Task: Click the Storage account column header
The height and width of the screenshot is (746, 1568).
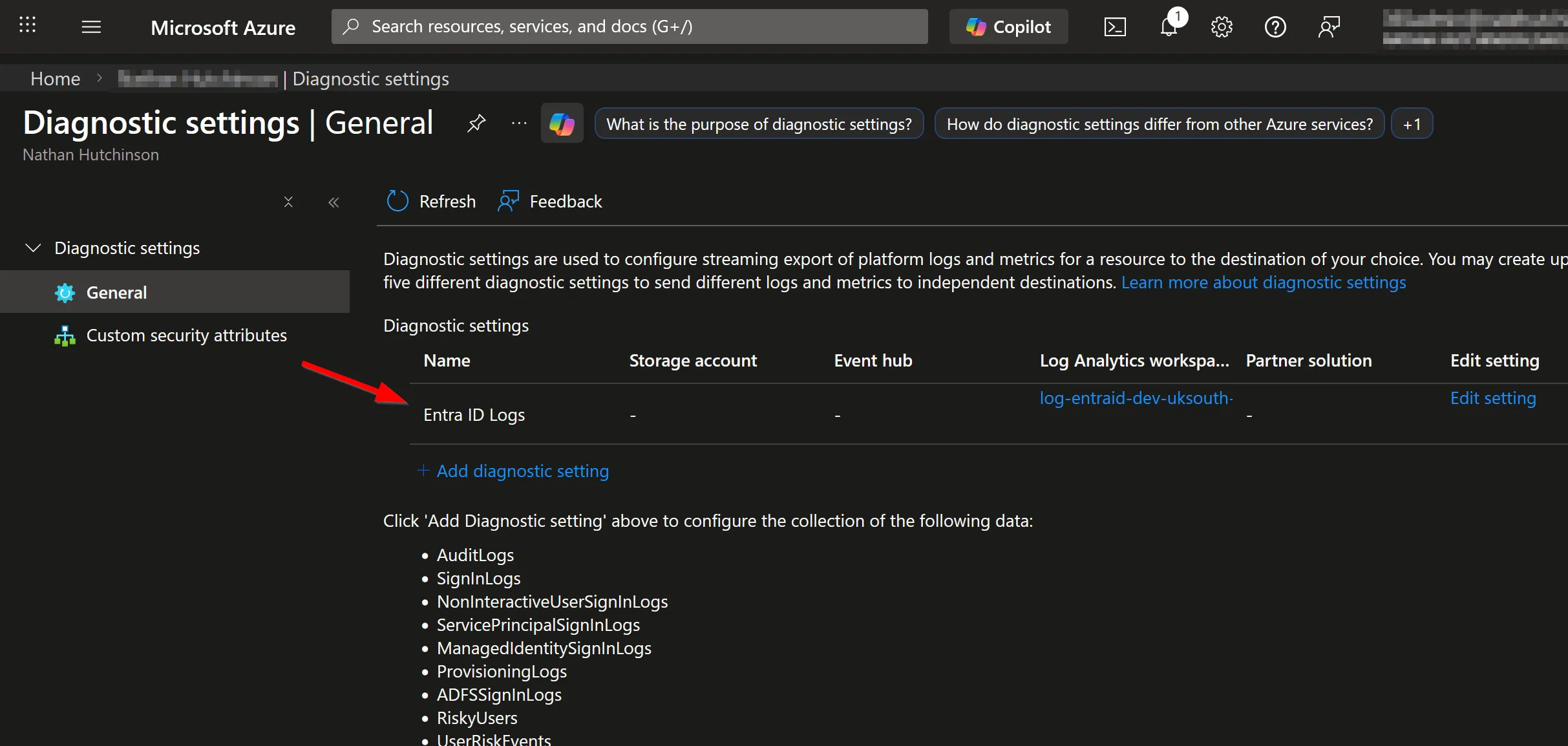Action: point(693,361)
